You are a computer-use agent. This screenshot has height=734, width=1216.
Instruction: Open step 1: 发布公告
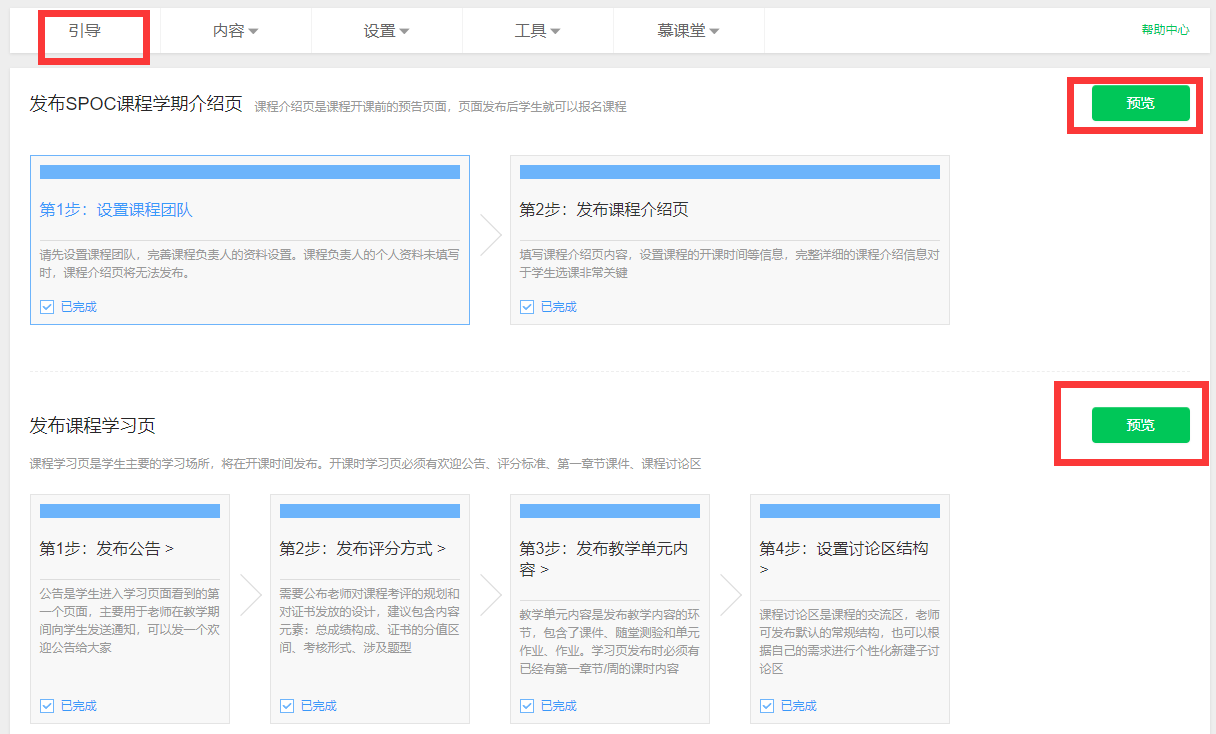(107, 549)
